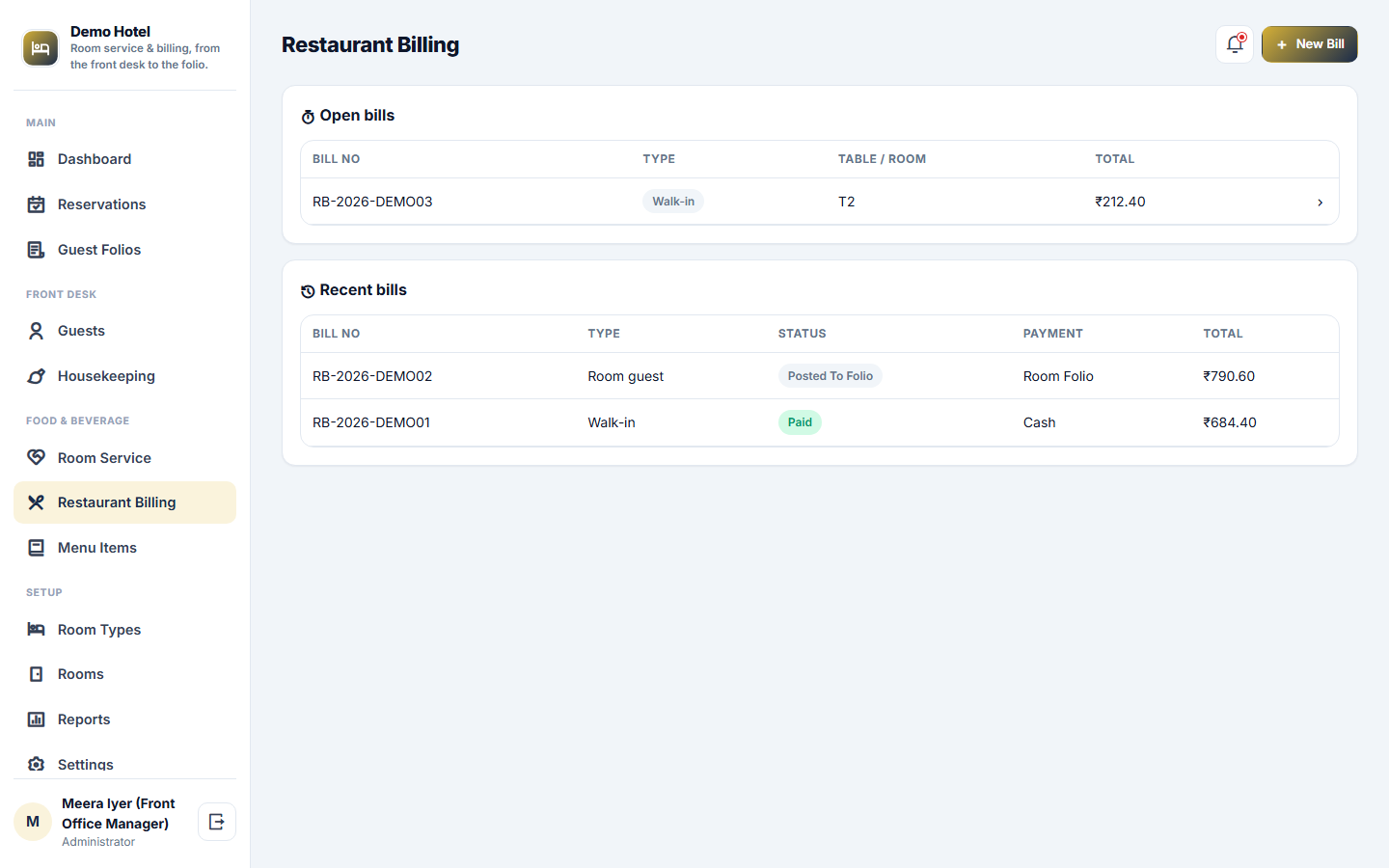This screenshot has width=1389, height=868.
Task: Click the ₹790.60 total amount
Action: [1229, 376]
